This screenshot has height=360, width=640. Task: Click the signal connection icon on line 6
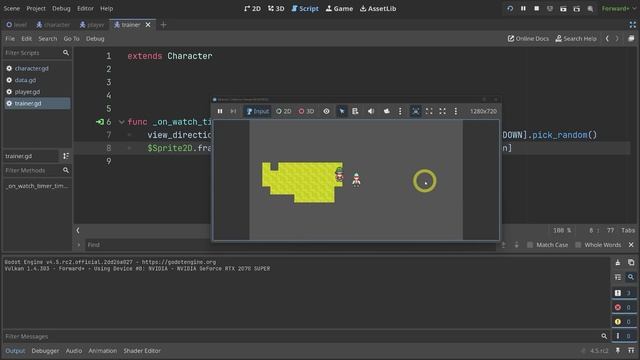tap(100, 122)
